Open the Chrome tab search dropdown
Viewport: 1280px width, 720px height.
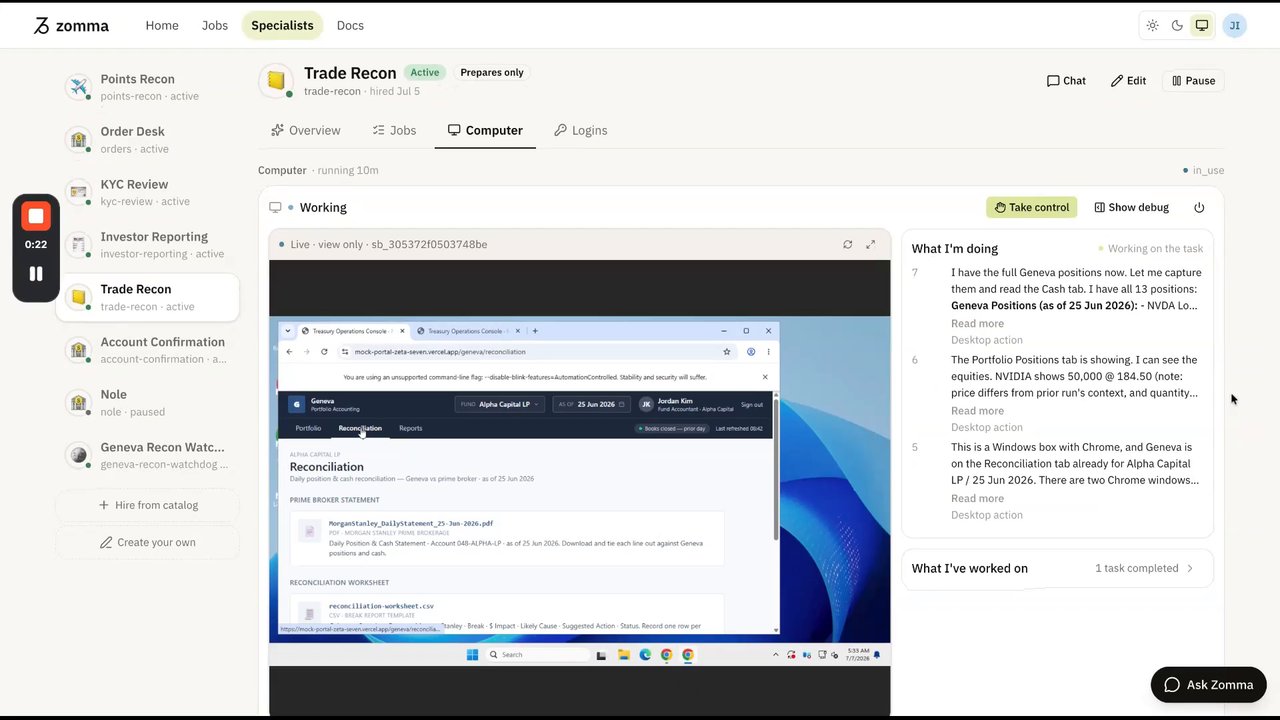tap(289, 331)
